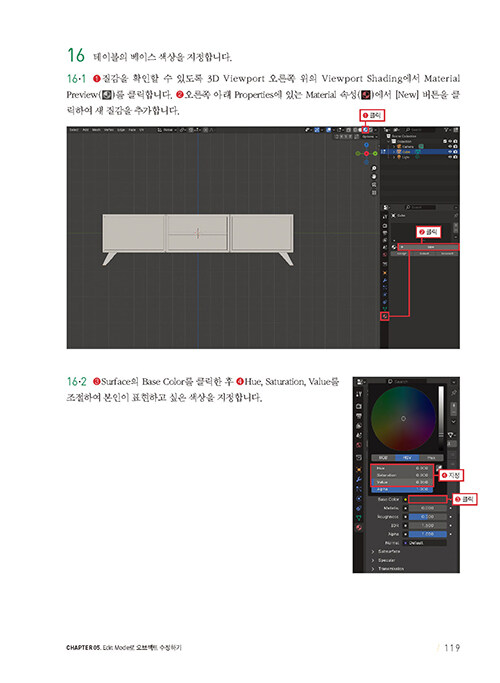Expand the Specular panel
500x683 pixels.
[384, 560]
